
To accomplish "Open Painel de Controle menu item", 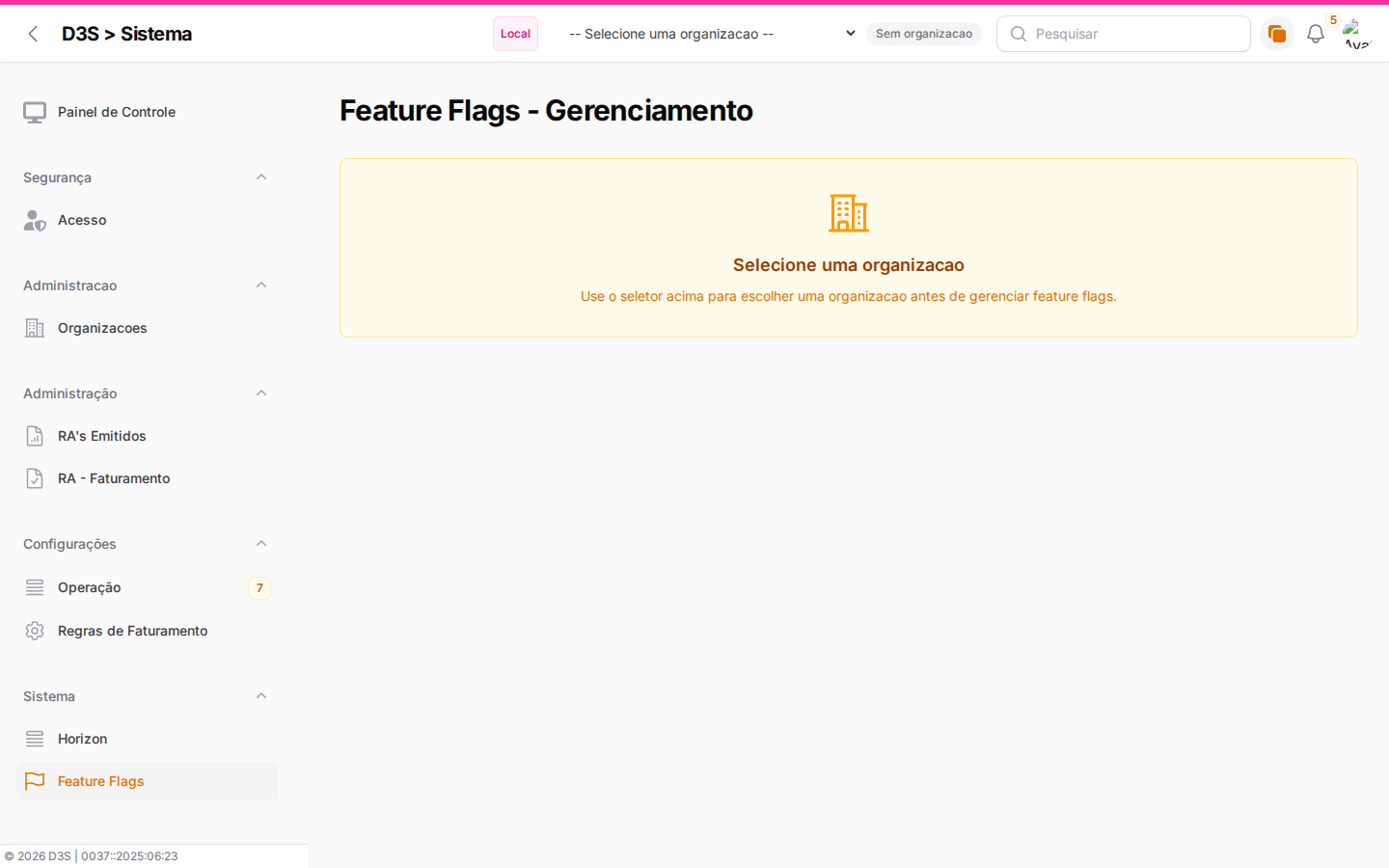I will [x=147, y=112].
